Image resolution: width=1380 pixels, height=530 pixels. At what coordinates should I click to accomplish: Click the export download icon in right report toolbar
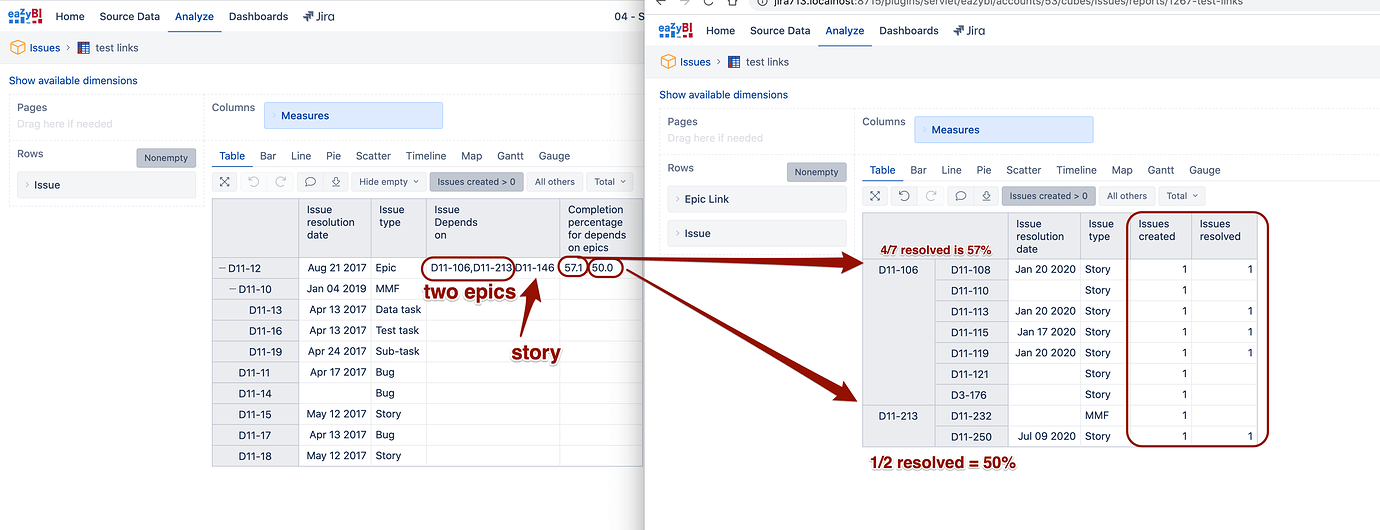click(987, 196)
